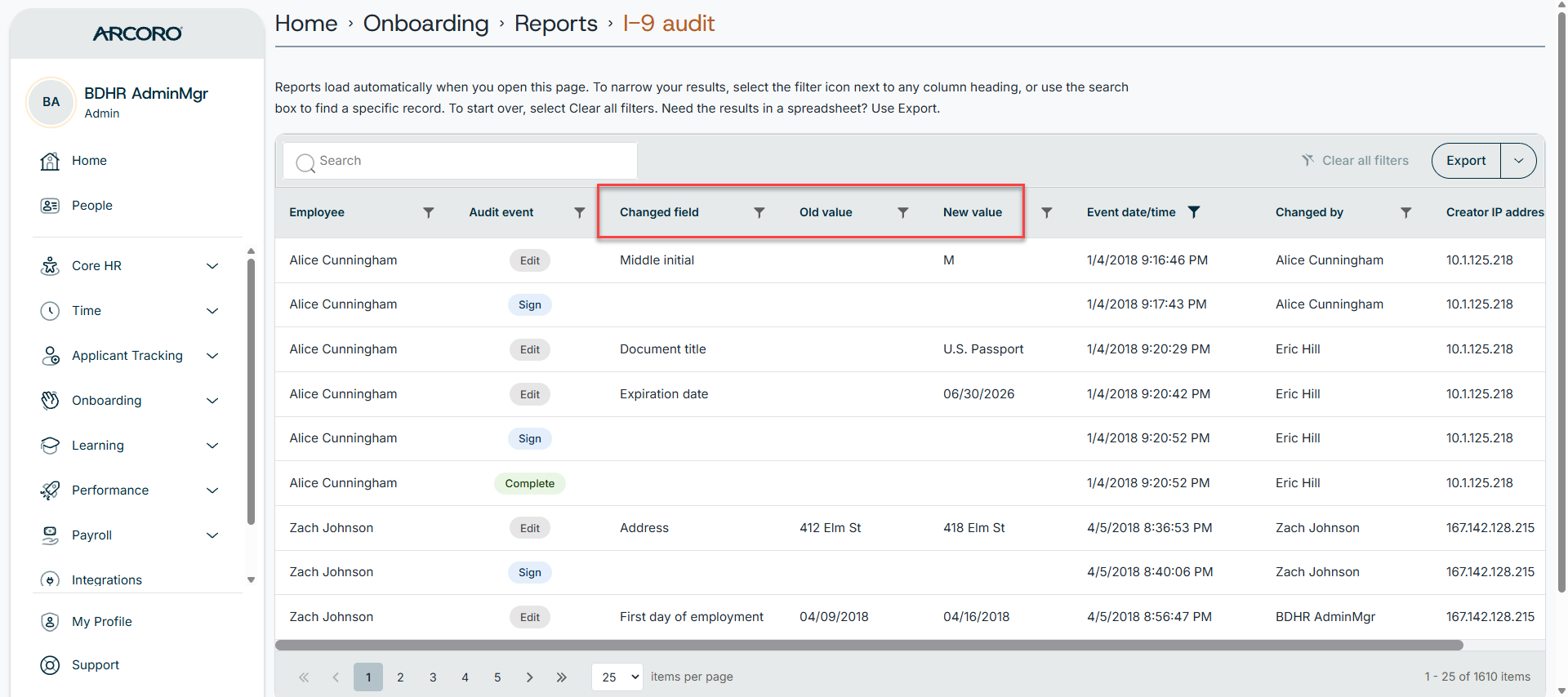This screenshot has height=697, width=1568.
Task: Open the Export options dropdown arrow
Action: [x=1518, y=161]
